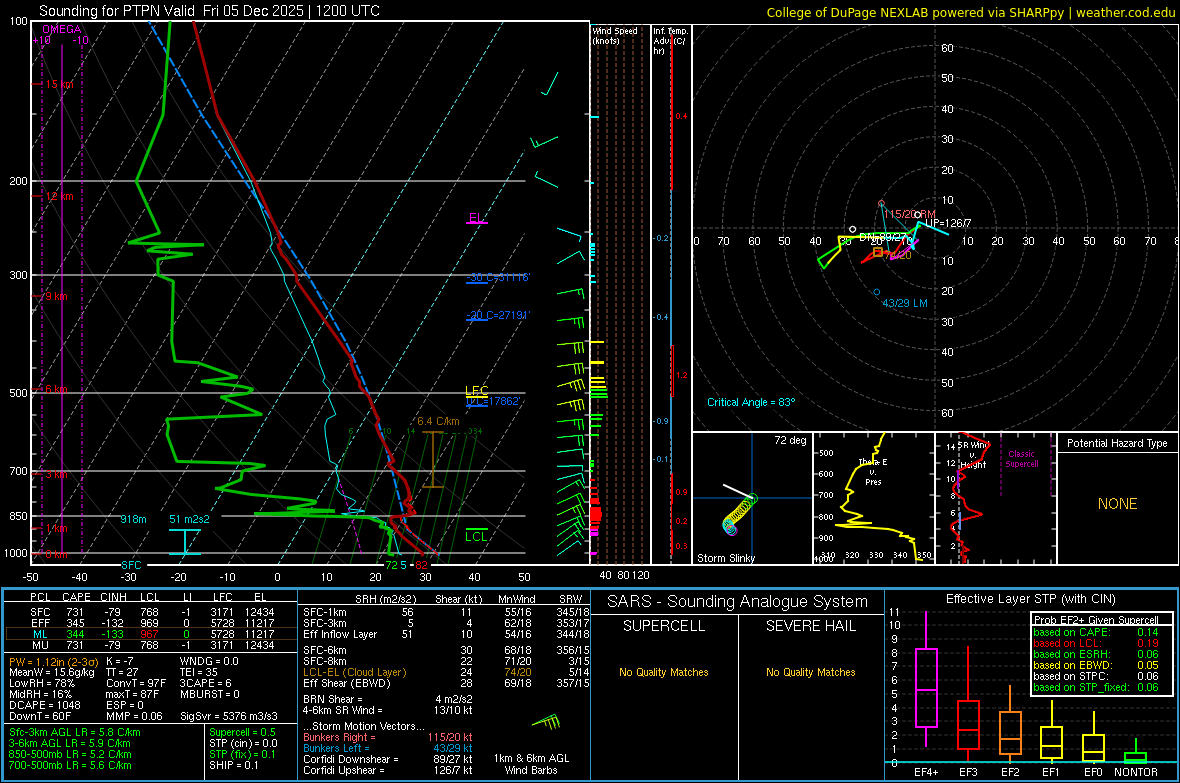
Task: Click the '6.4 C/km' lapse rate label
Action: point(438,422)
